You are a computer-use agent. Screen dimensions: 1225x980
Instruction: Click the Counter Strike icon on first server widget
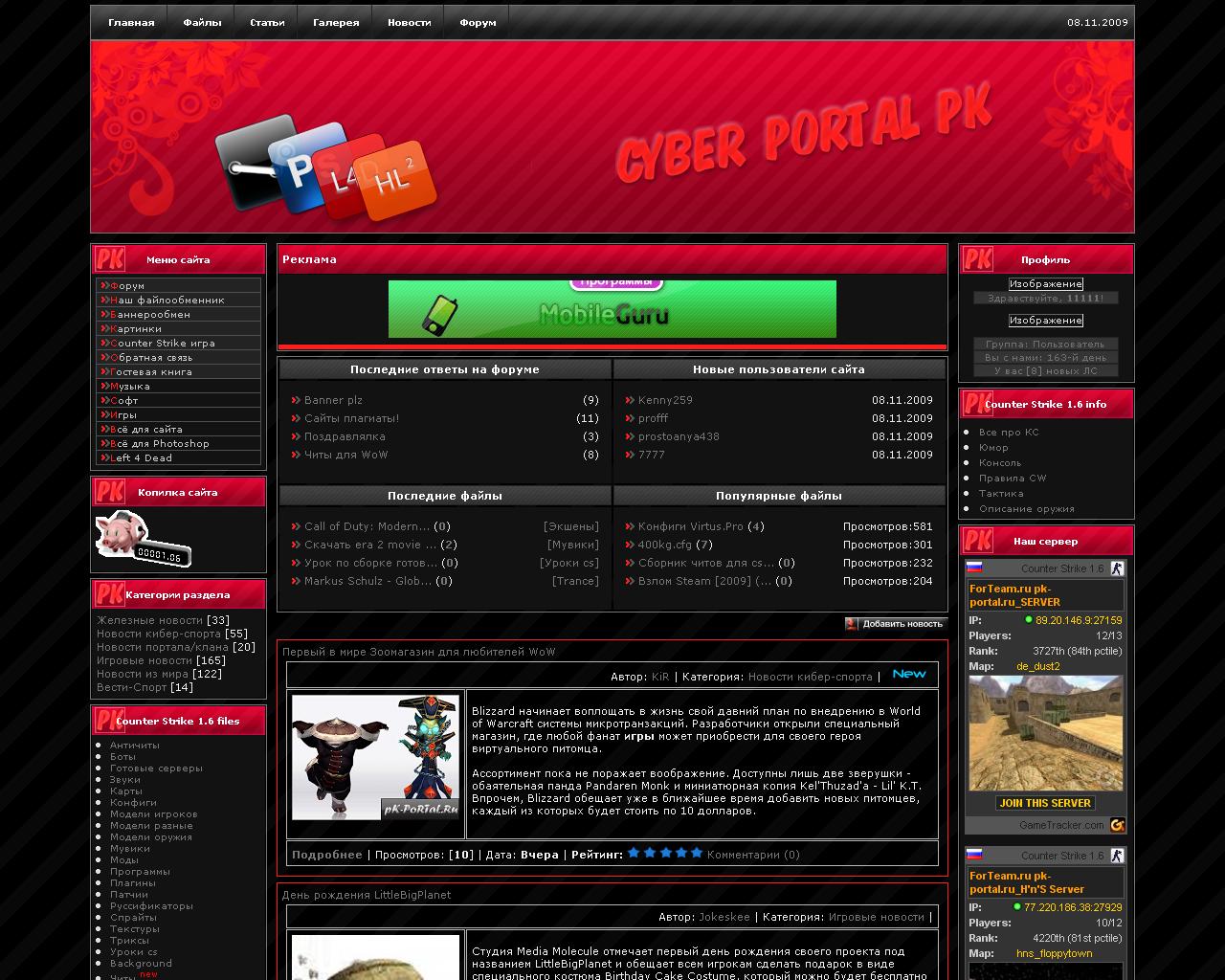coord(1117,568)
